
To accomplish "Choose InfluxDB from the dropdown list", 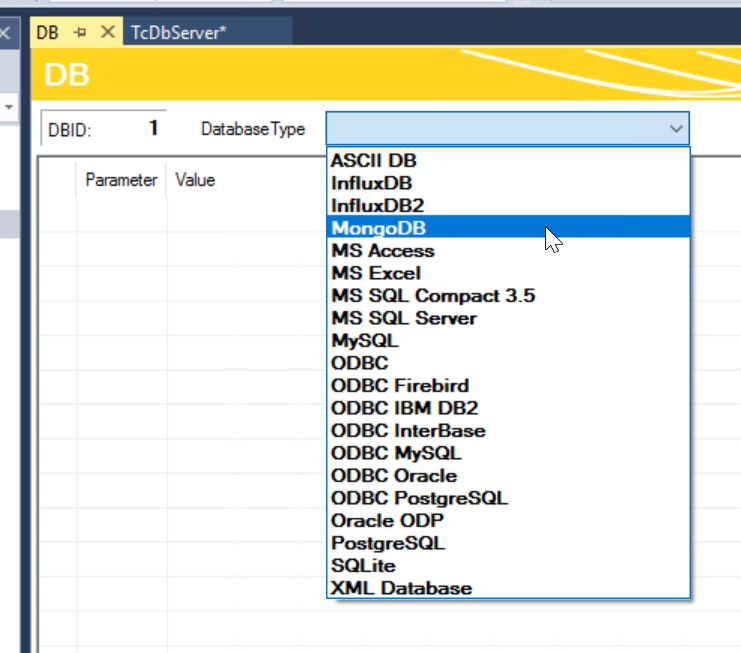I will point(508,183).
